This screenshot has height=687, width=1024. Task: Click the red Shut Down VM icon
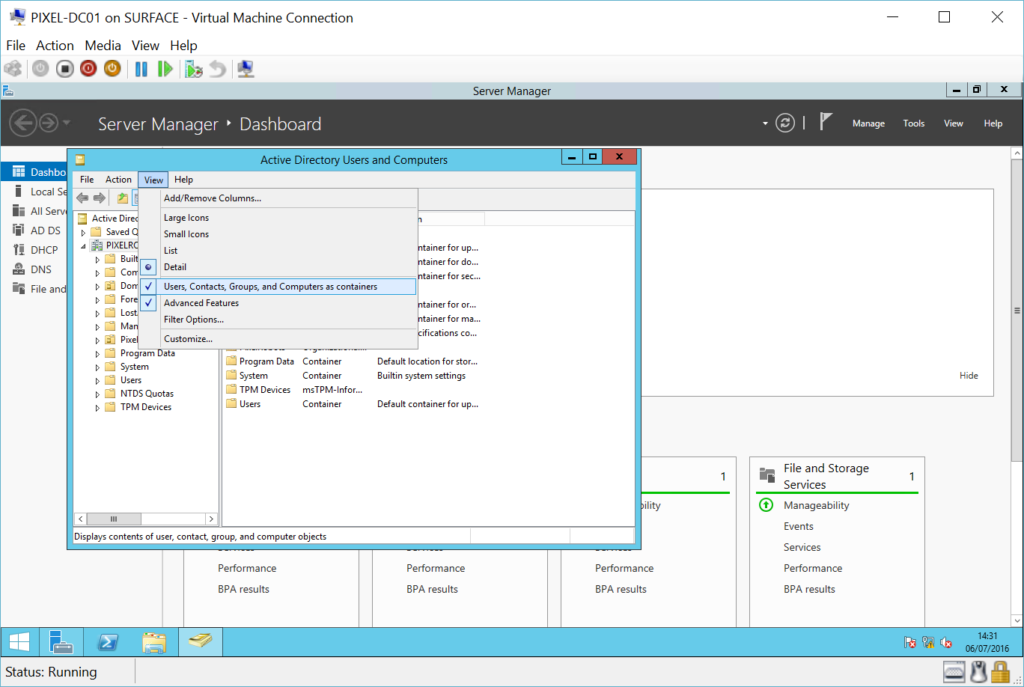click(x=88, y=69)
